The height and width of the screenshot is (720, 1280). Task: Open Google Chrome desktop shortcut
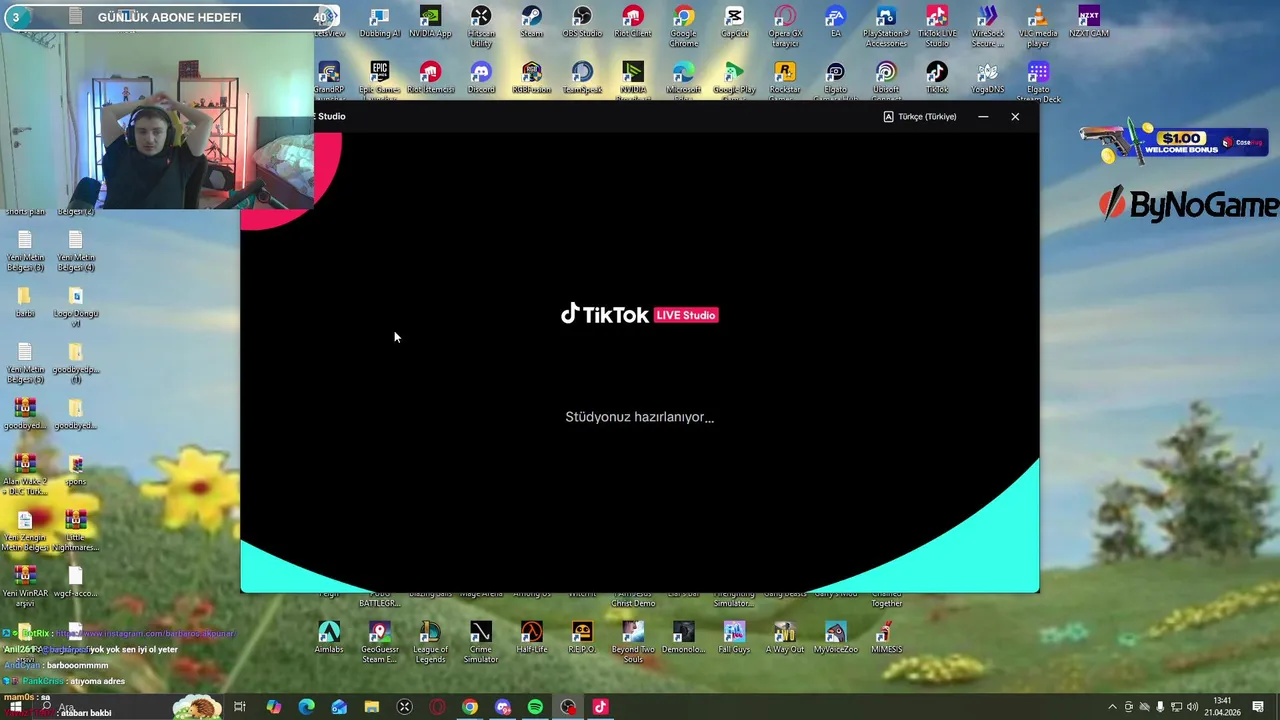coord(684,27)
